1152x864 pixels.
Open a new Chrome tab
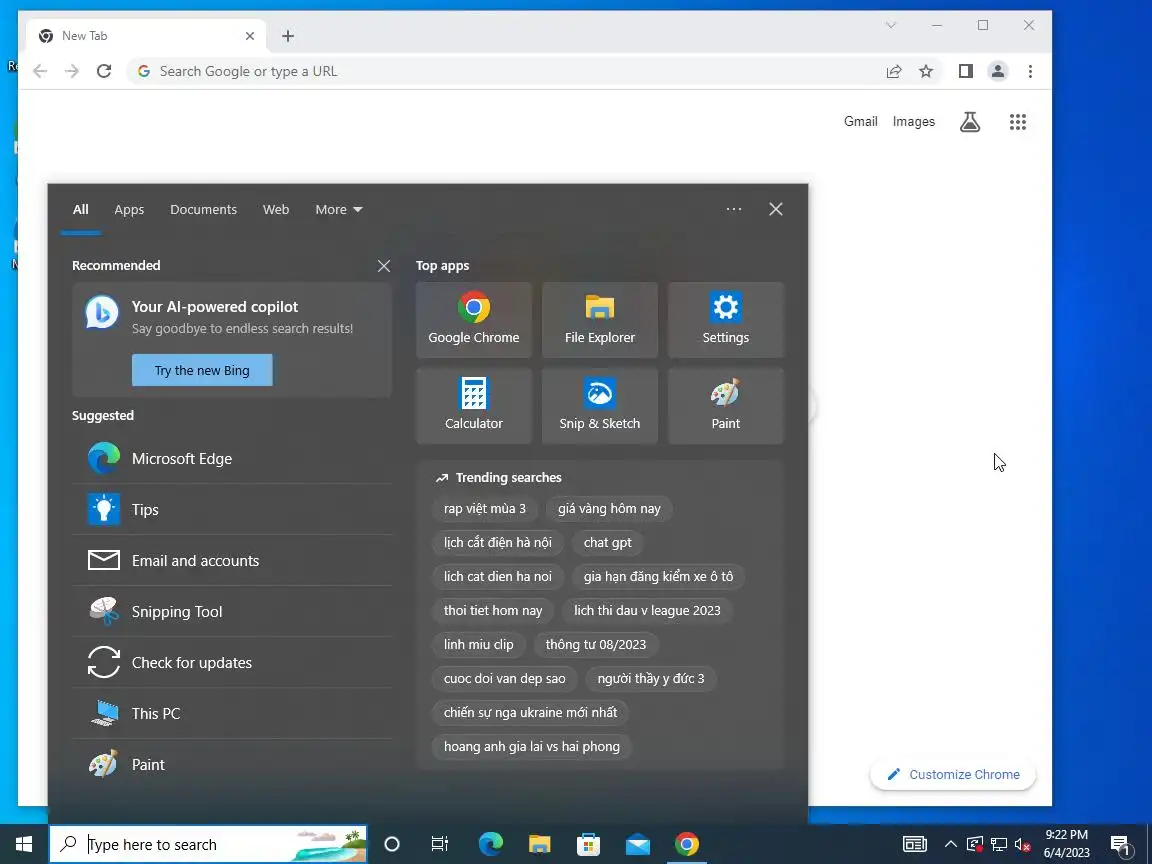(288, 36)
